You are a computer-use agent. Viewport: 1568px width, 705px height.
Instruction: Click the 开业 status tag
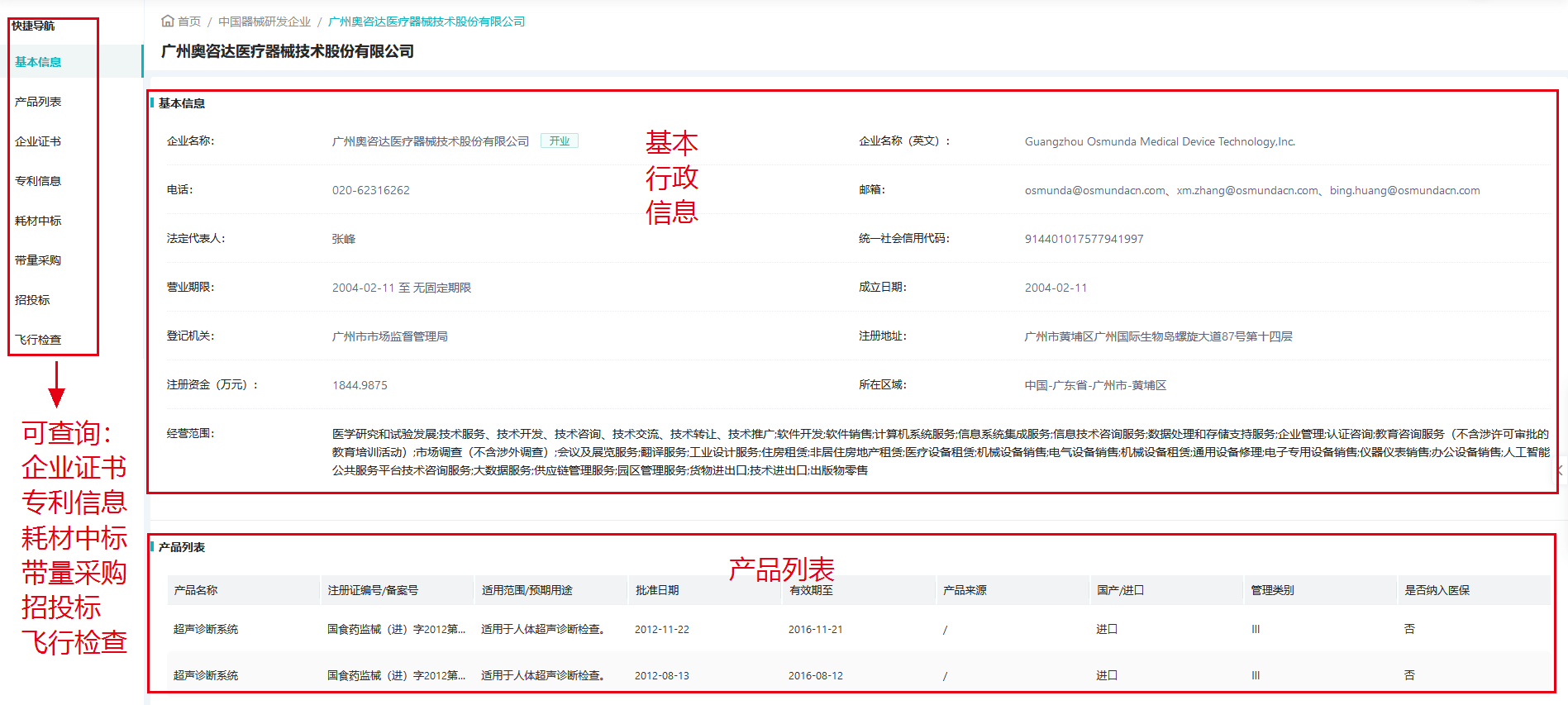[560, 141]
